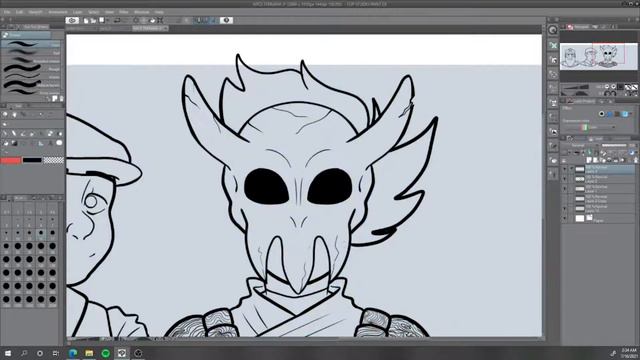Select the black sub color swatch
Viewport: 640px width, 360px height.
coord(32,160)
